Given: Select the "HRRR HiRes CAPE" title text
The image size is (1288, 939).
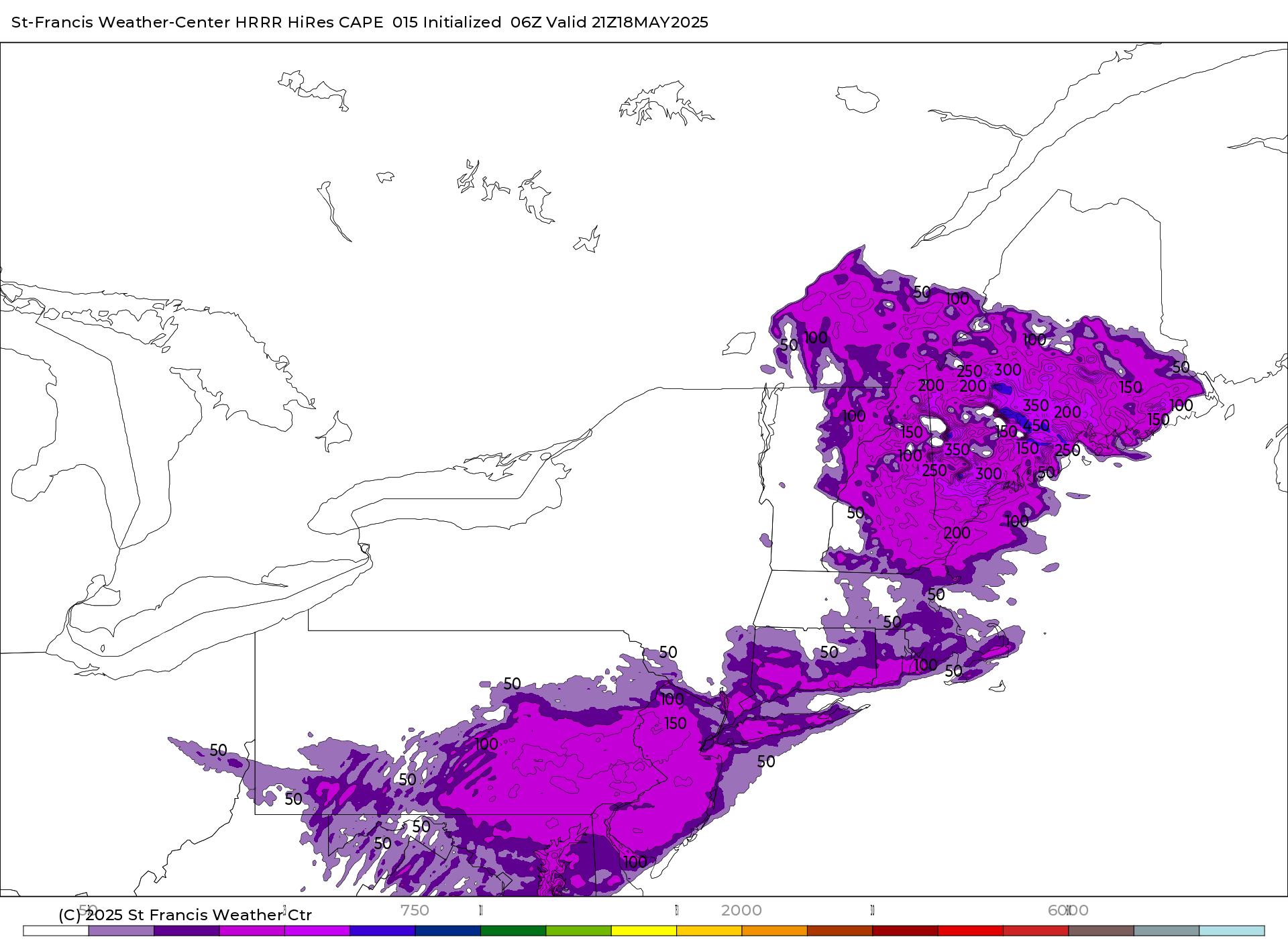Looking at the screenshot, I should 309,22.
